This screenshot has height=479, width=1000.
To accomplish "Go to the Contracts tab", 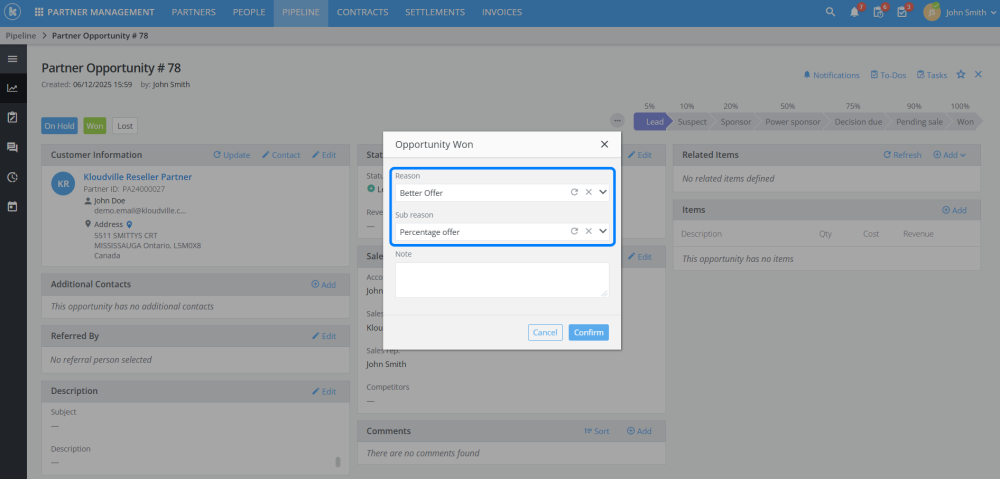I will click(362, 12).
